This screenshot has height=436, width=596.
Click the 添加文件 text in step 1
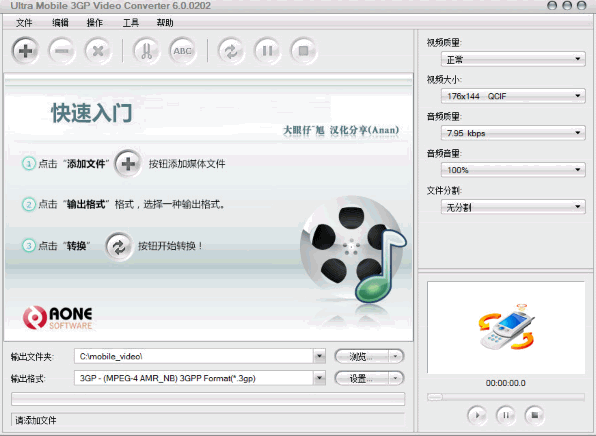pos(86,164)
